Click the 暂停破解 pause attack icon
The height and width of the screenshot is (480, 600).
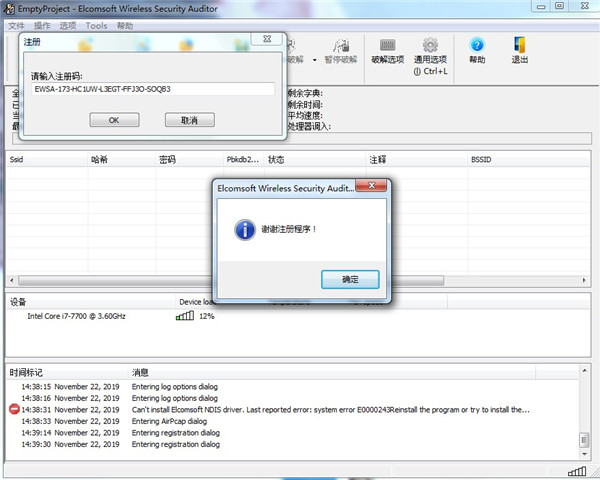point(341,45)
